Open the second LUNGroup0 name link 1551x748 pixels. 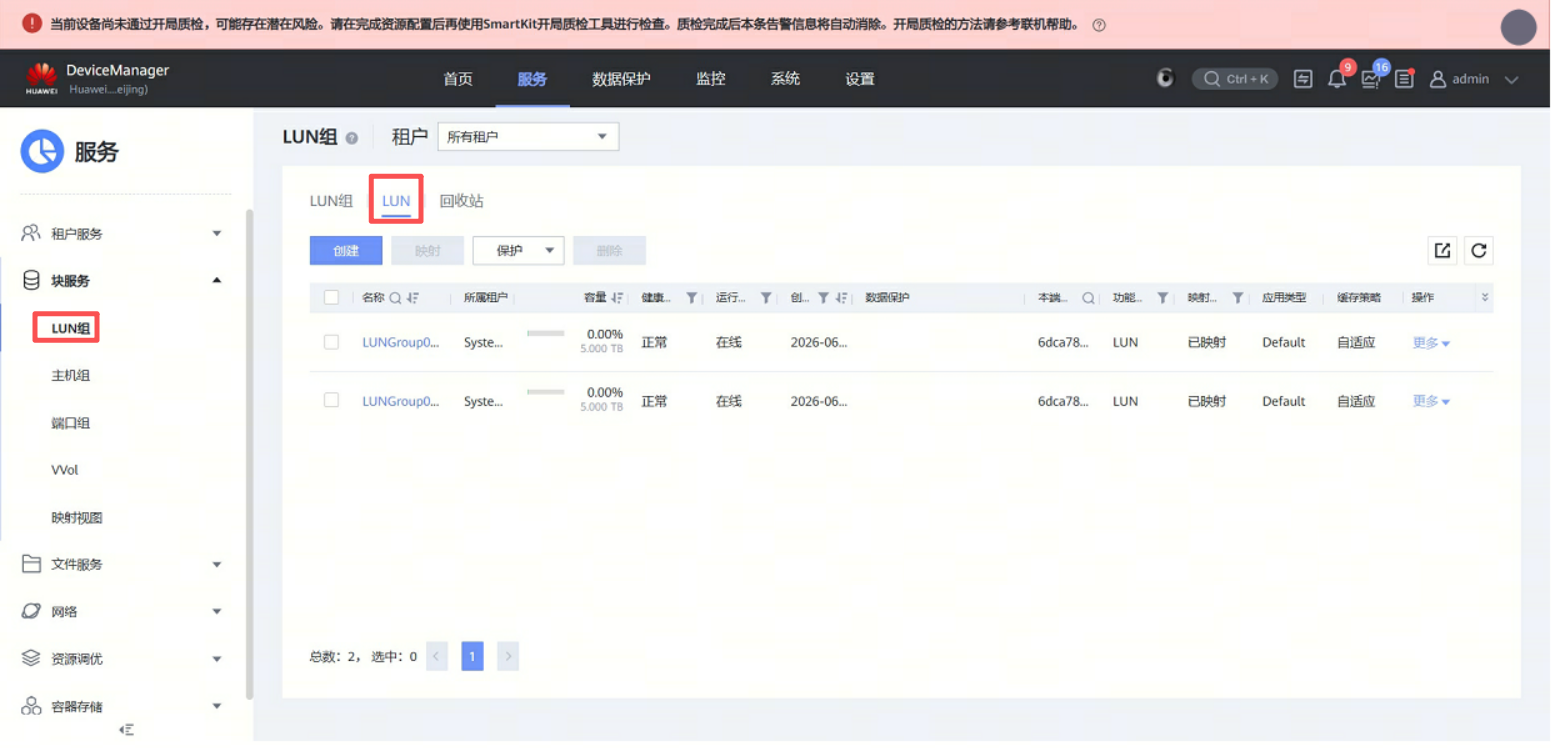point(401,401)
